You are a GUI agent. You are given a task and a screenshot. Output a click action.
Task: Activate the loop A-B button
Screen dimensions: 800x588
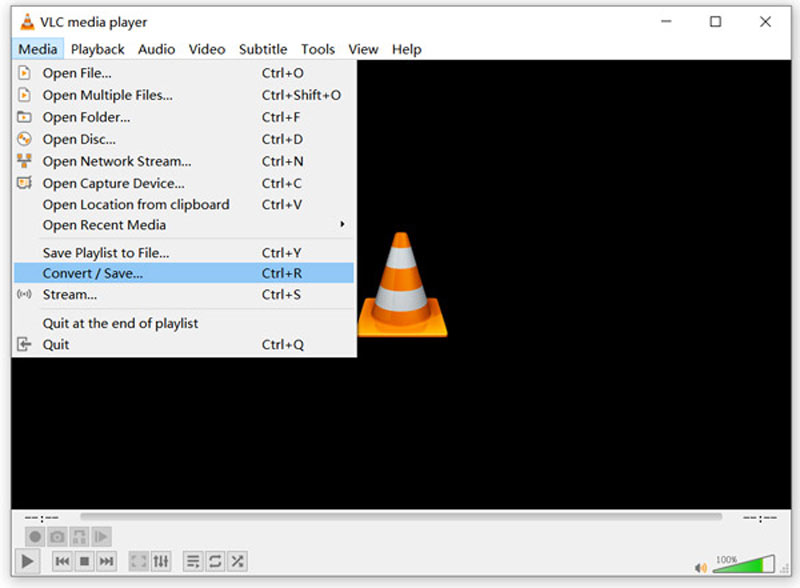pyautogui.click(x=79, y=537)
